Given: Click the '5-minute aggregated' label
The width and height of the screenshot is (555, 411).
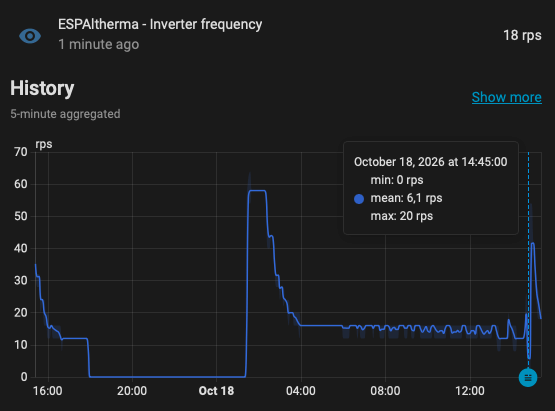Looking at the screenshot, I should (x=65, y=114).
